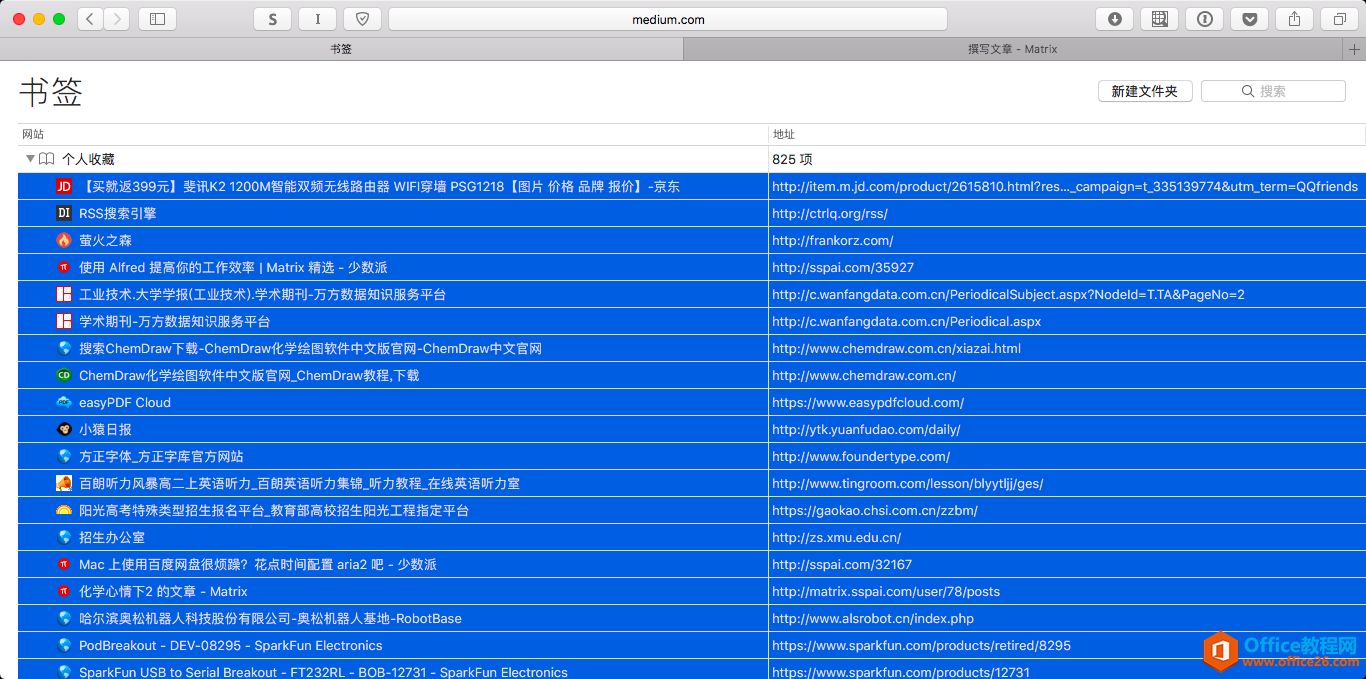
Task: Toggle the Safari sidebar icon
Action: click(x=157, y=18)
